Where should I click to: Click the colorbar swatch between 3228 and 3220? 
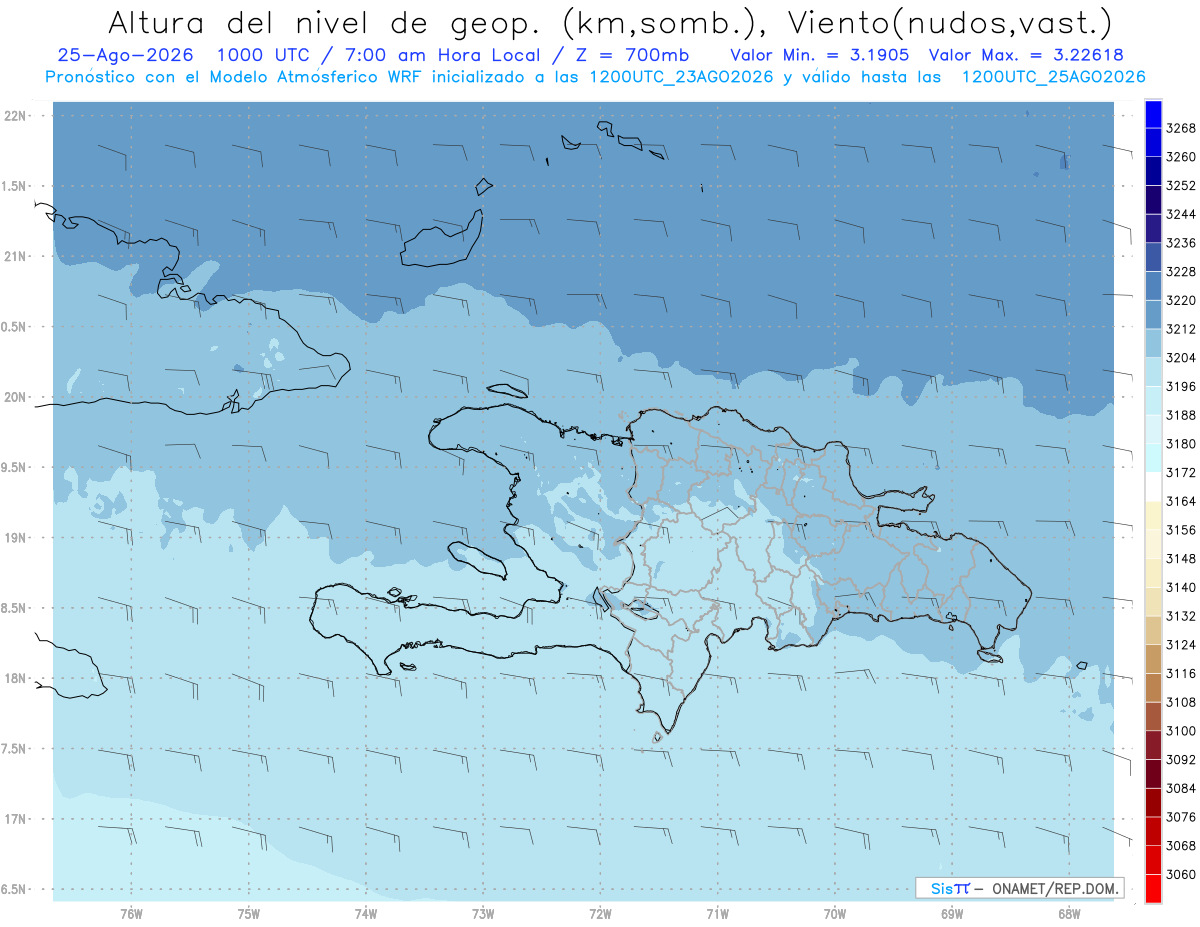(1153, 285)
